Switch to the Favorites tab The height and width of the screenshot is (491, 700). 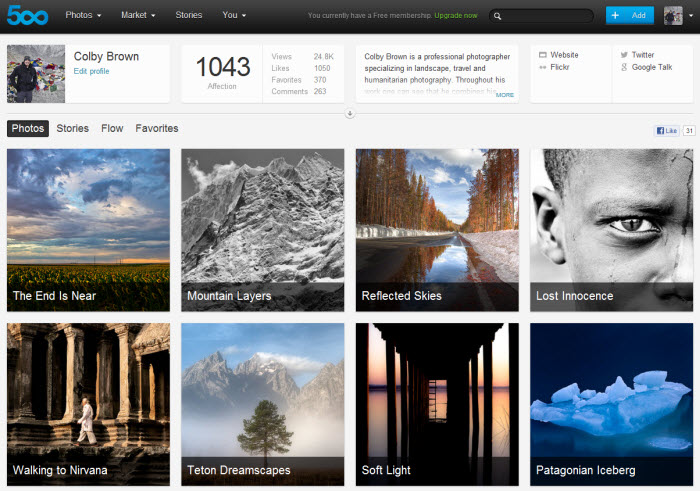click(x=157, y=129)
